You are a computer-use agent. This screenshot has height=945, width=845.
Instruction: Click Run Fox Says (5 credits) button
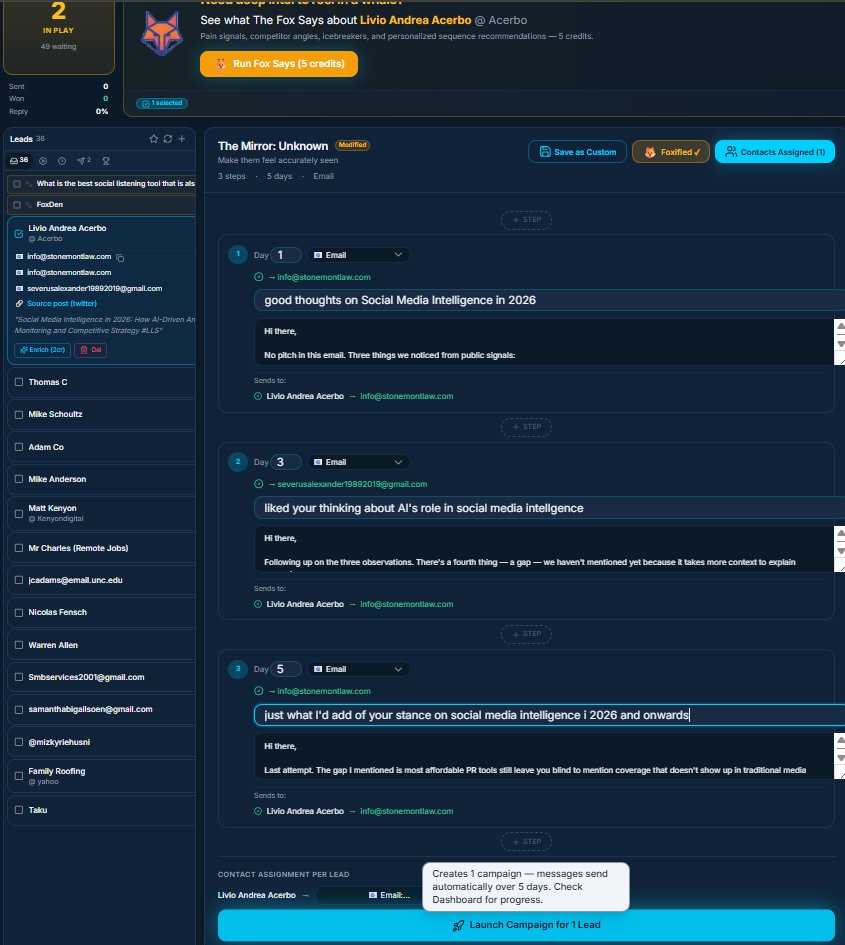pyautogui.click(x=278, y=64)
